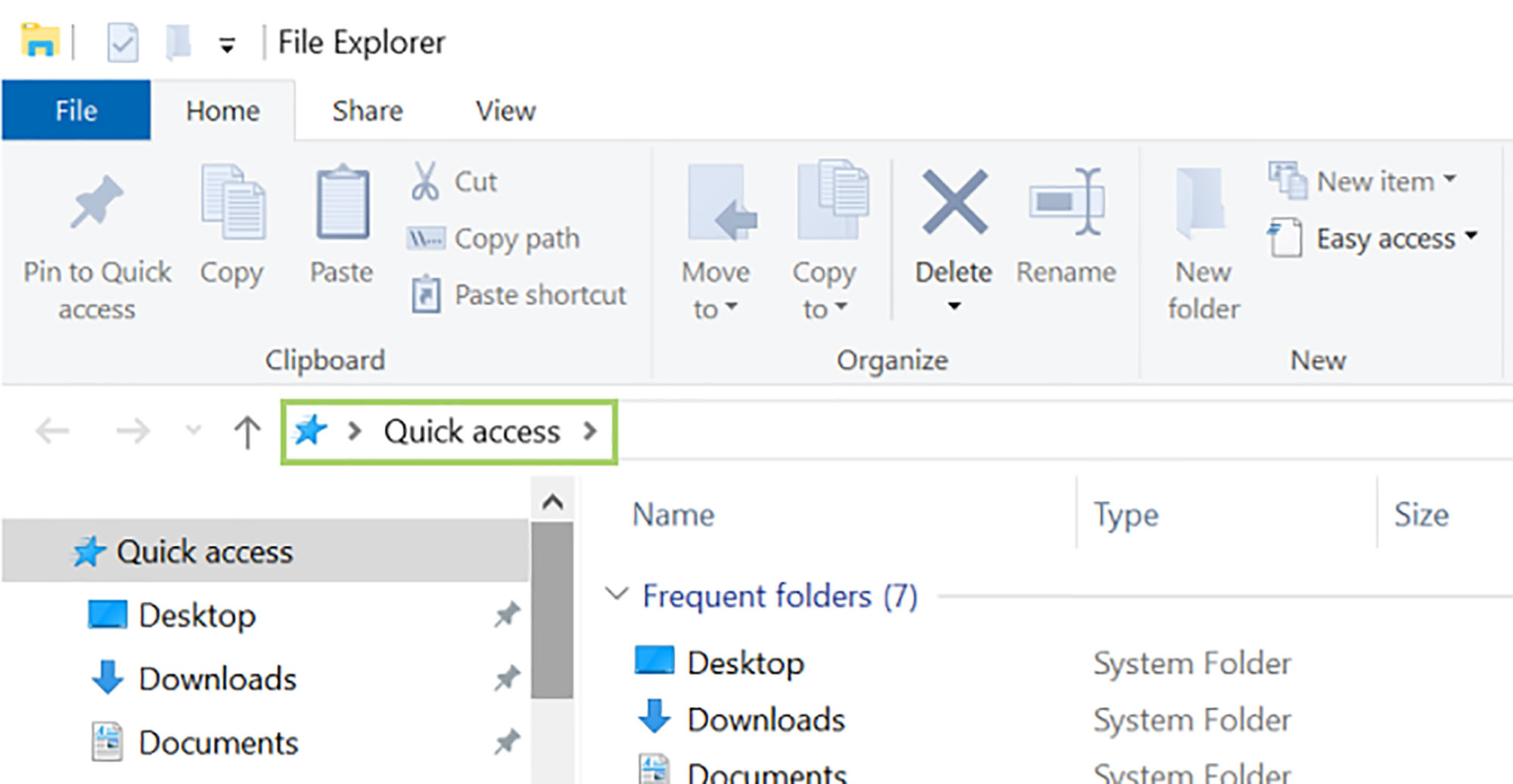The height and width of the screenshot is (784, 1513).
Task: Click the Paste shortcut icon
Action: coord(426,295)
